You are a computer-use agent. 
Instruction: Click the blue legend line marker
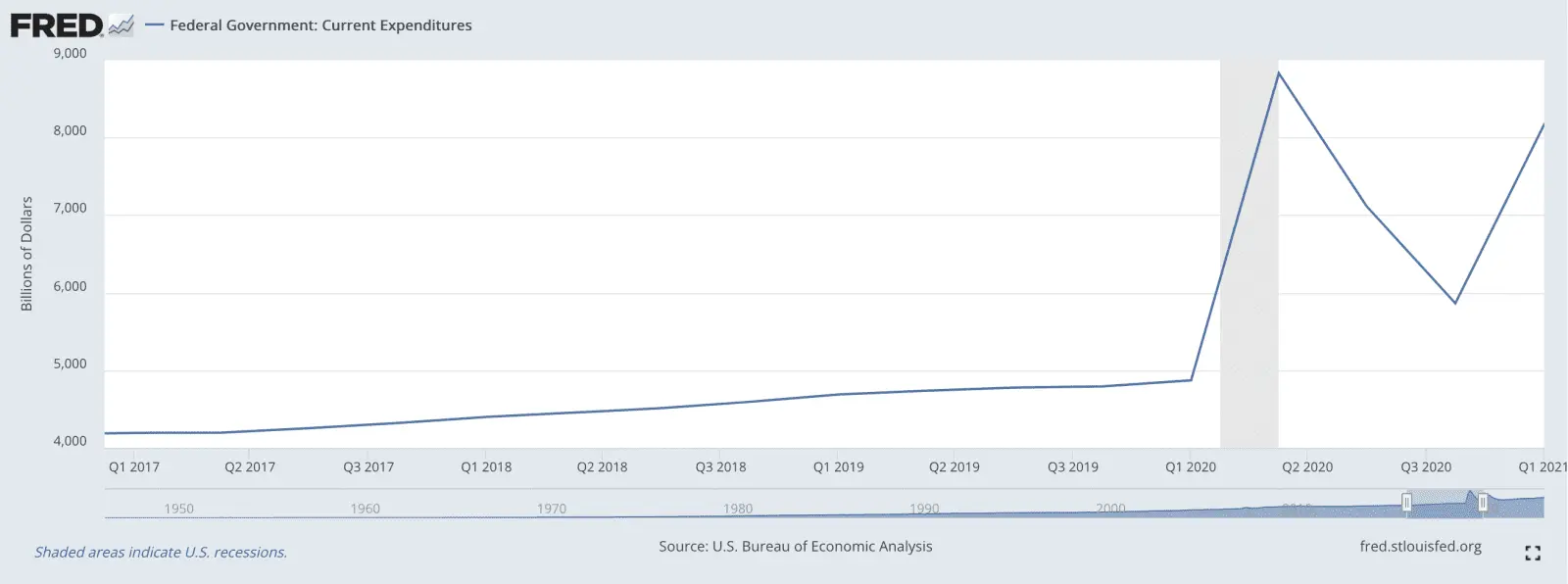click(154, 25)
